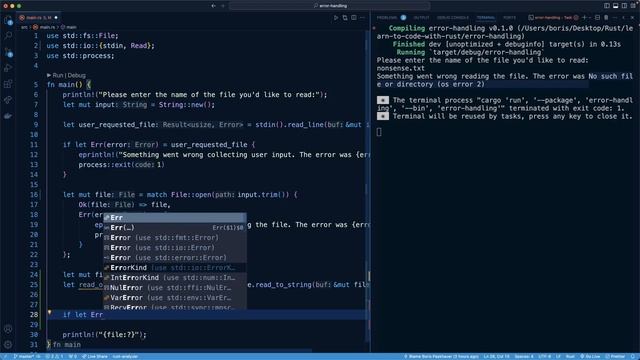Go back using the navigation arrow
Image resolution: width=640 pixels, height=360 pixels.
pyautogui.click(x=213, y=6)
